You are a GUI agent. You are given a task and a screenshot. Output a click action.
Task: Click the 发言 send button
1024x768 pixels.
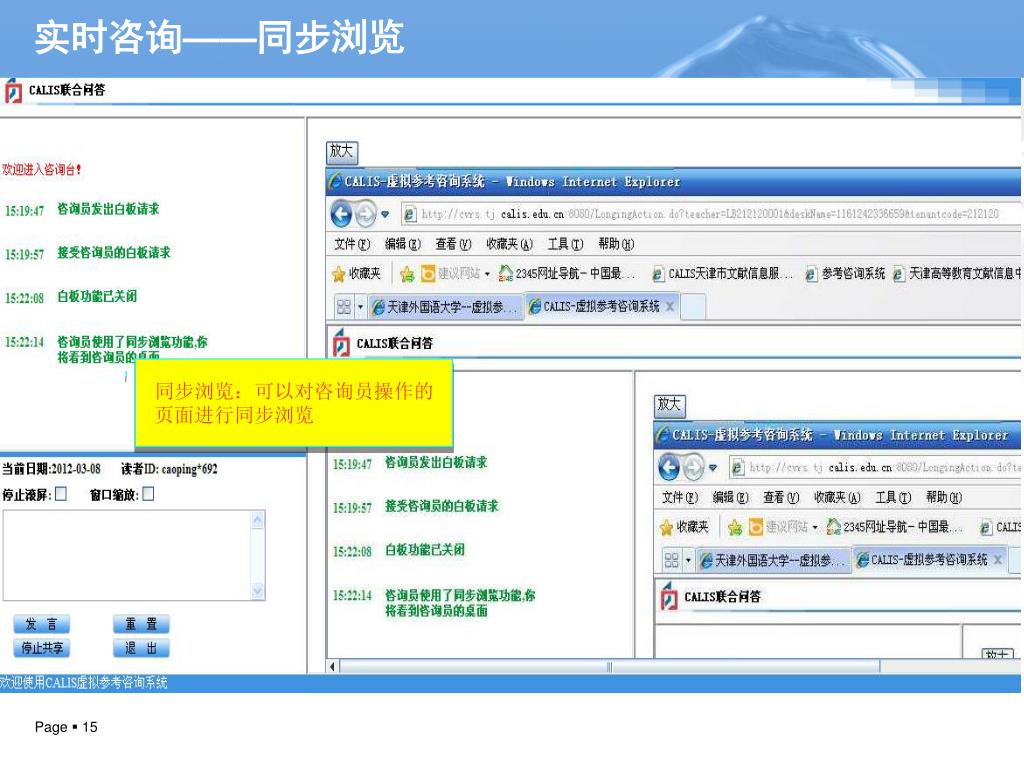(x=41, y=624)
